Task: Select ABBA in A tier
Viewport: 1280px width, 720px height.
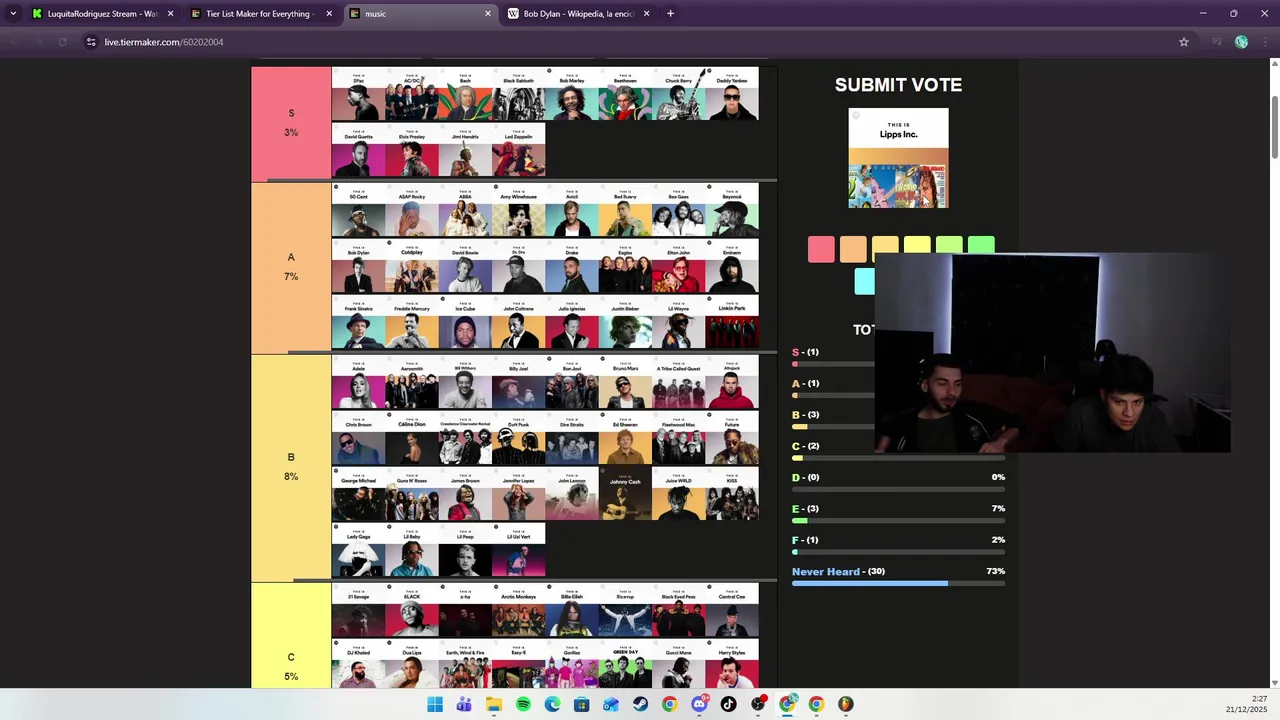Action: pyautogui.click(x=465, y=210)
